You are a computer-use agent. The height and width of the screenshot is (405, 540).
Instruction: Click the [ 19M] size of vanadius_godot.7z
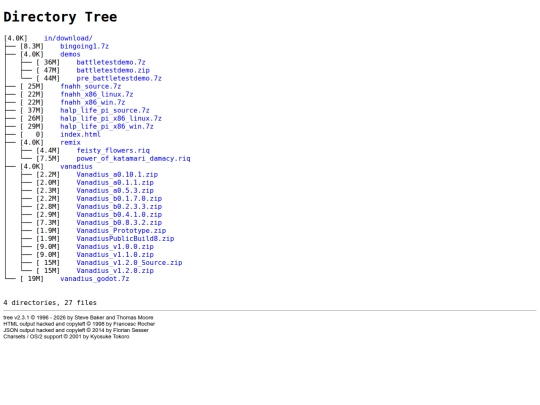(32, 279)
